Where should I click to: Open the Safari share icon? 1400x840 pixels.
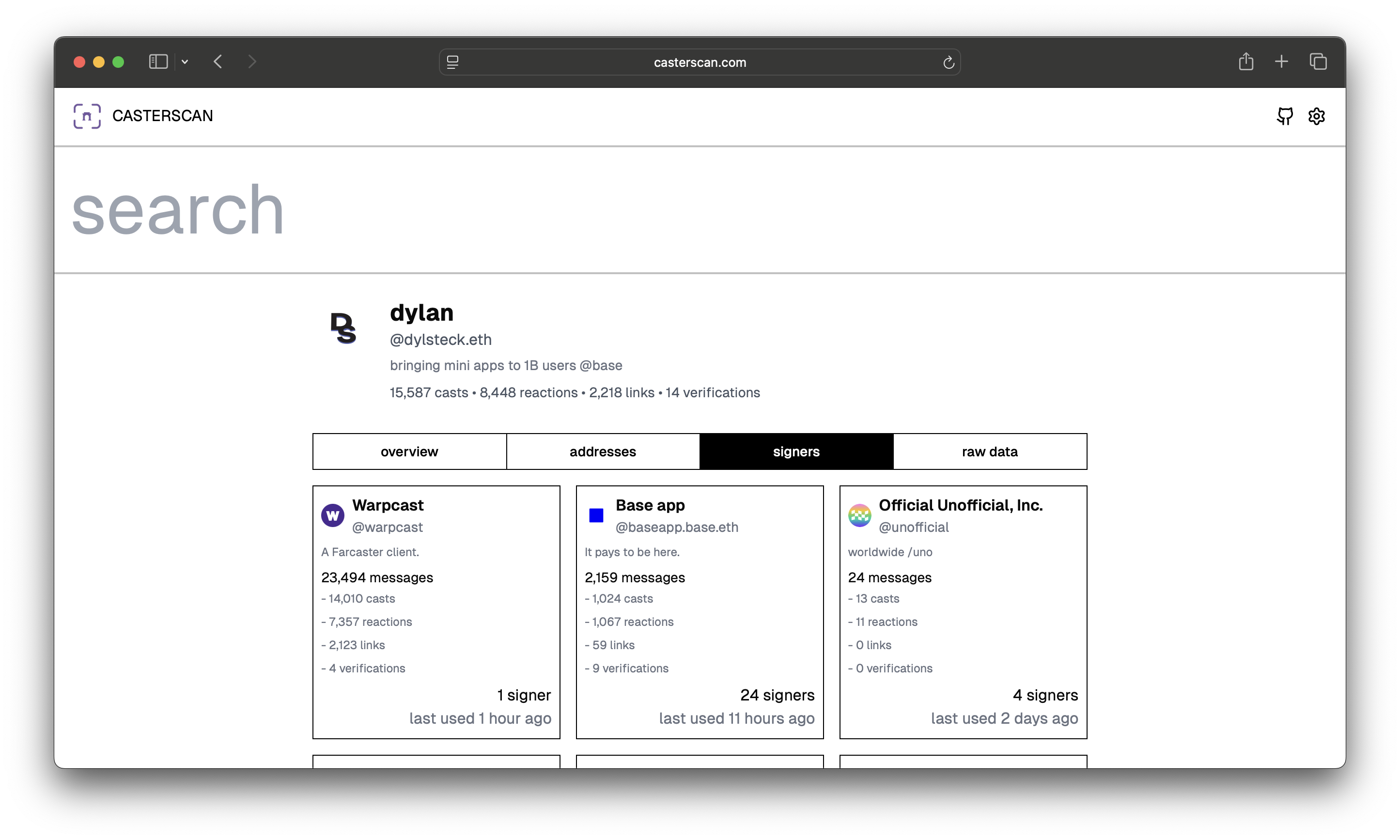click(x=1245, y=62)
